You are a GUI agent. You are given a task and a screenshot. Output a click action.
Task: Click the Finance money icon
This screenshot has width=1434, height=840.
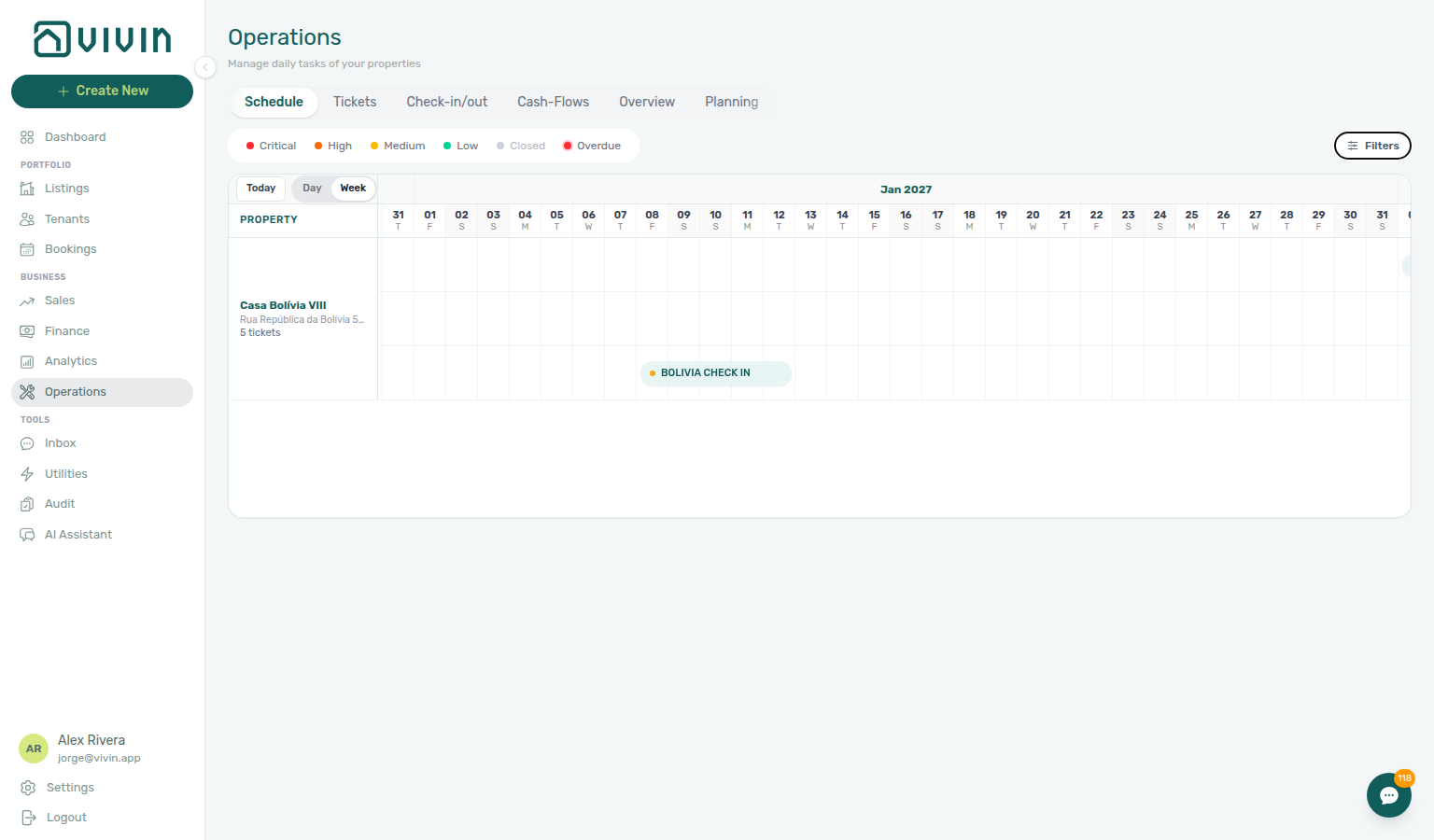[x=27, y=331]
